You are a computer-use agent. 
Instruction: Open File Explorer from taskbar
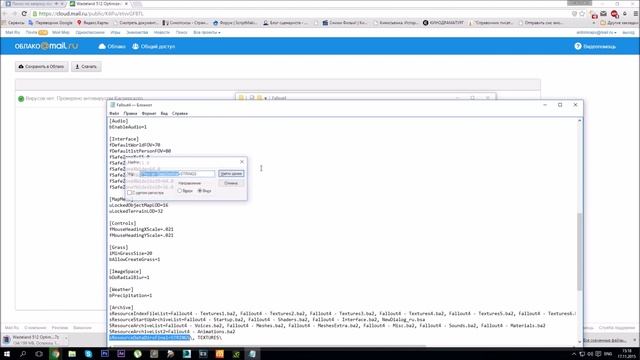point(72,353)
